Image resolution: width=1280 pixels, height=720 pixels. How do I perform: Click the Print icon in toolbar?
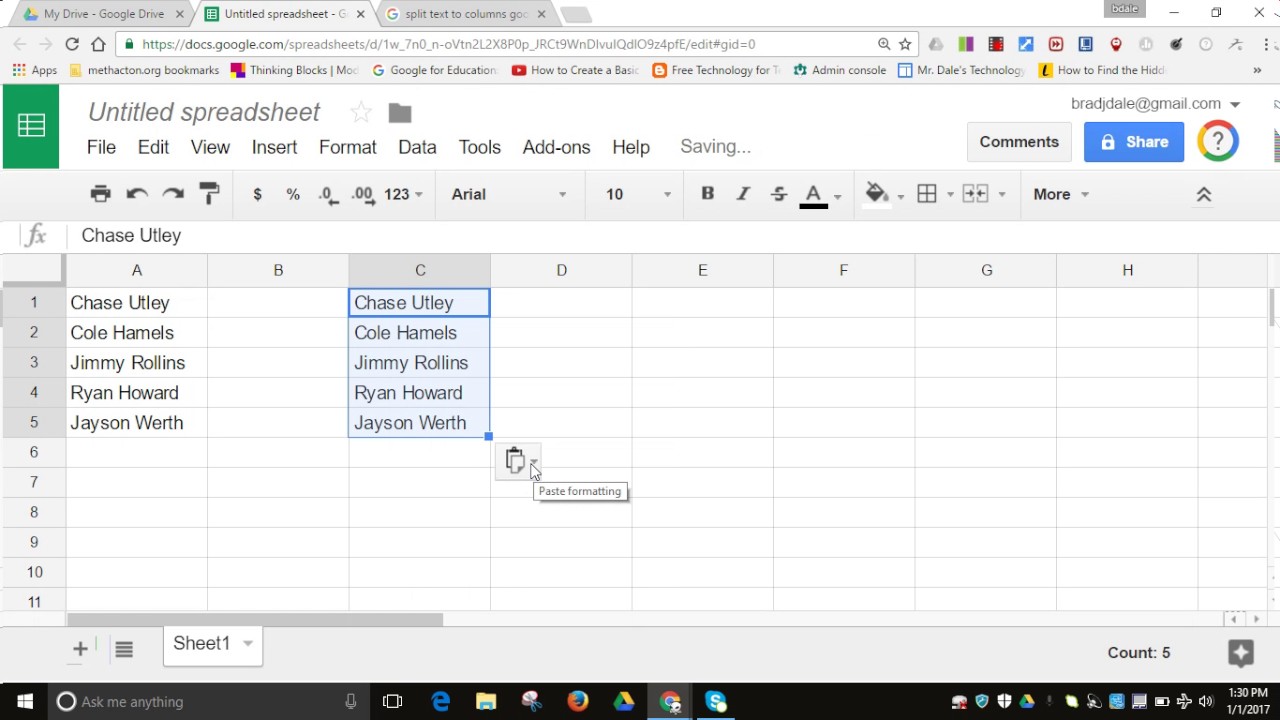point(100,194)
